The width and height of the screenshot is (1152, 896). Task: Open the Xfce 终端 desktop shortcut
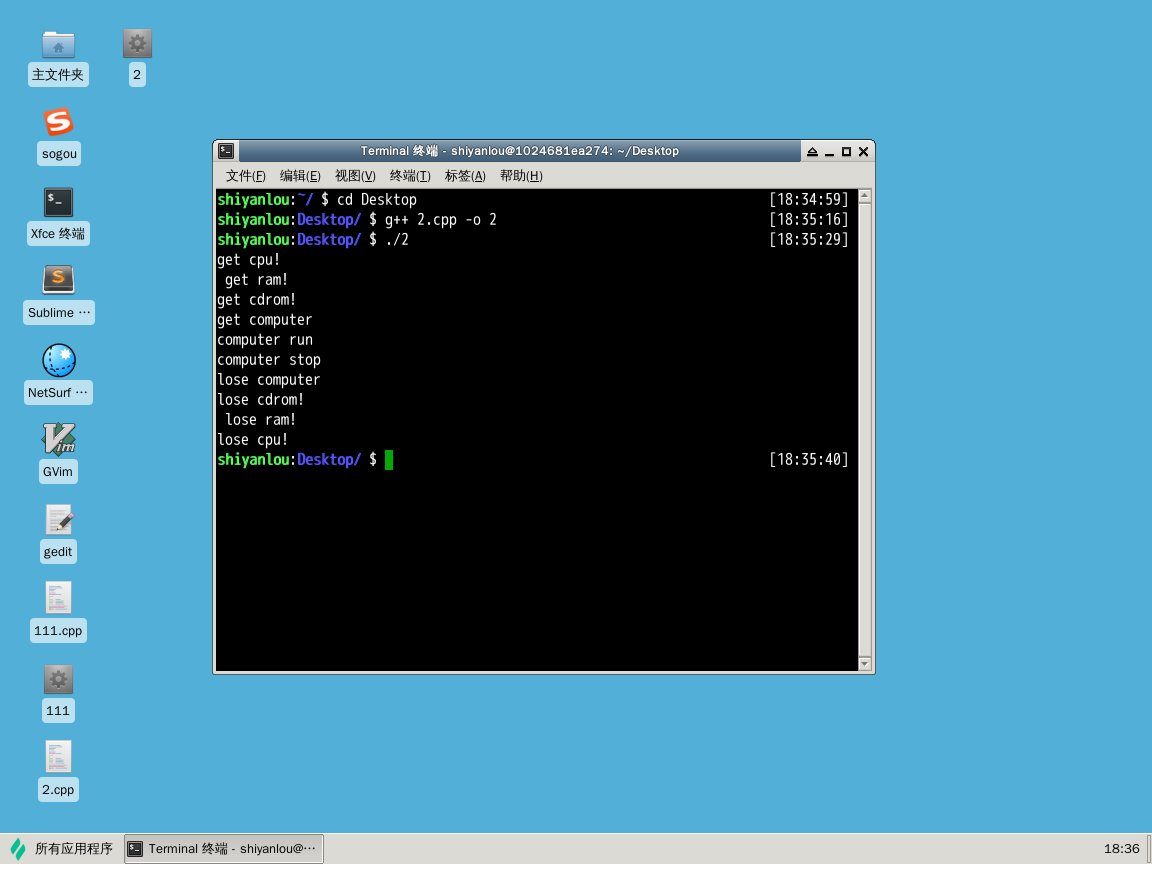click(x=58, y=203)
